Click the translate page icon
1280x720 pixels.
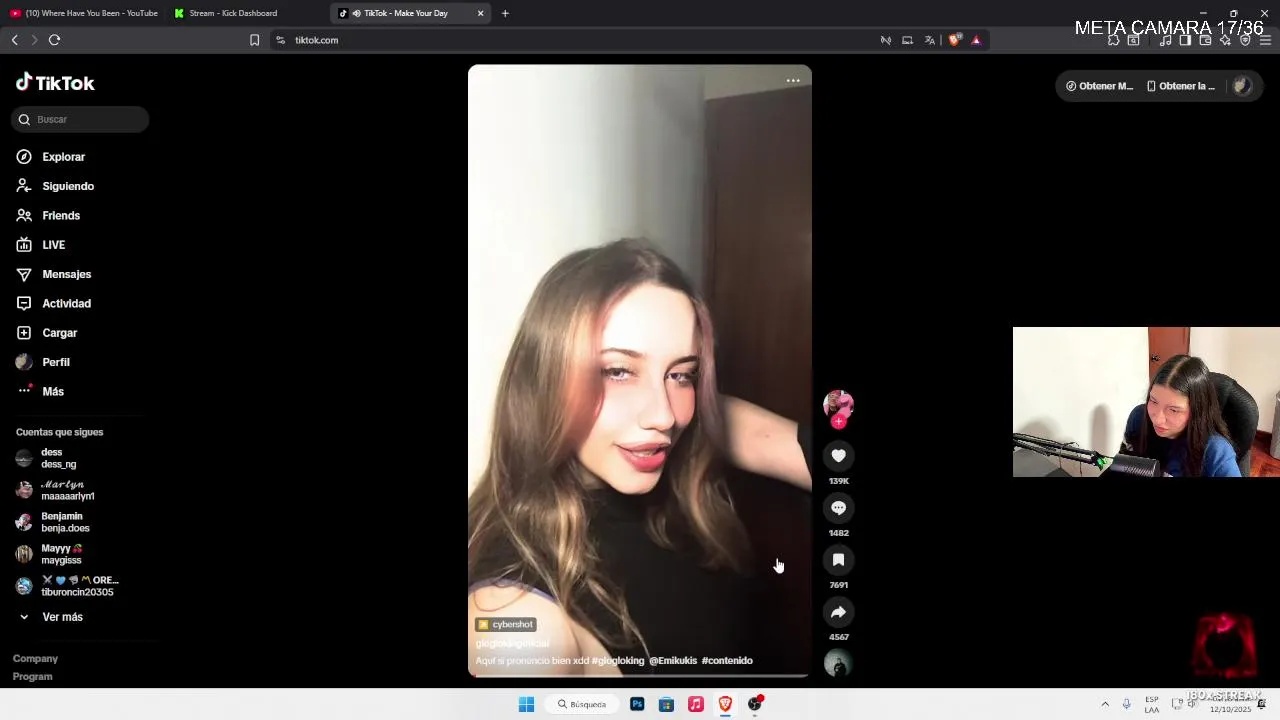[929, 40]
